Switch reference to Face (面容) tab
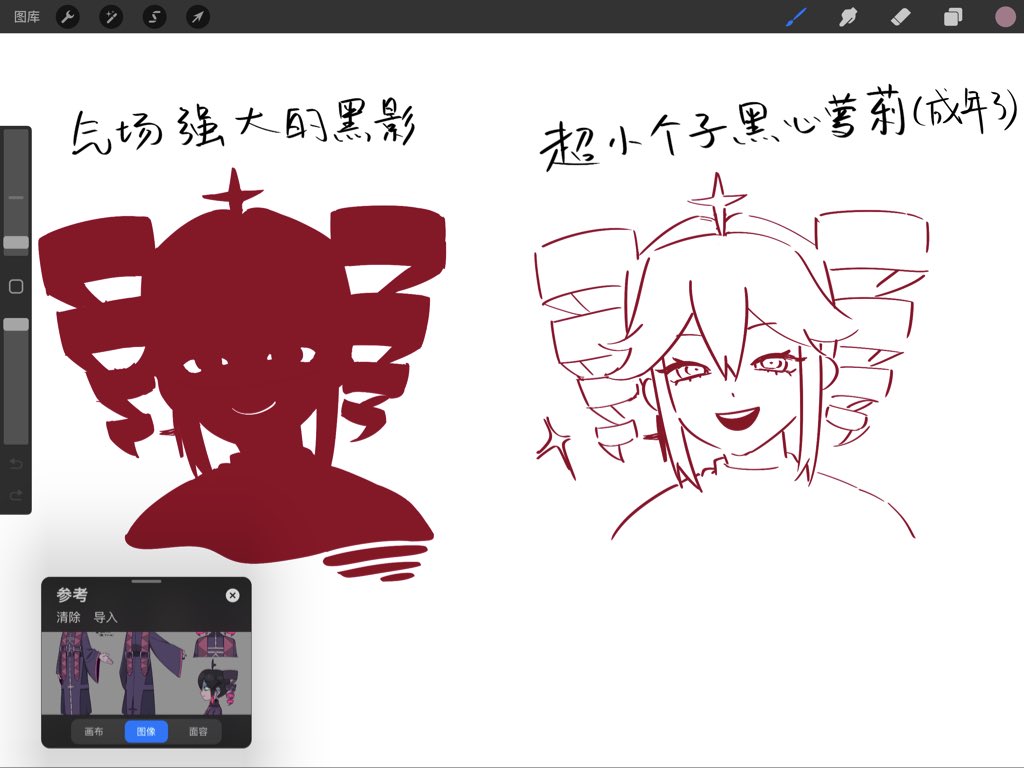Screen dimensions: 1024x768 click(x=199, y=731)
